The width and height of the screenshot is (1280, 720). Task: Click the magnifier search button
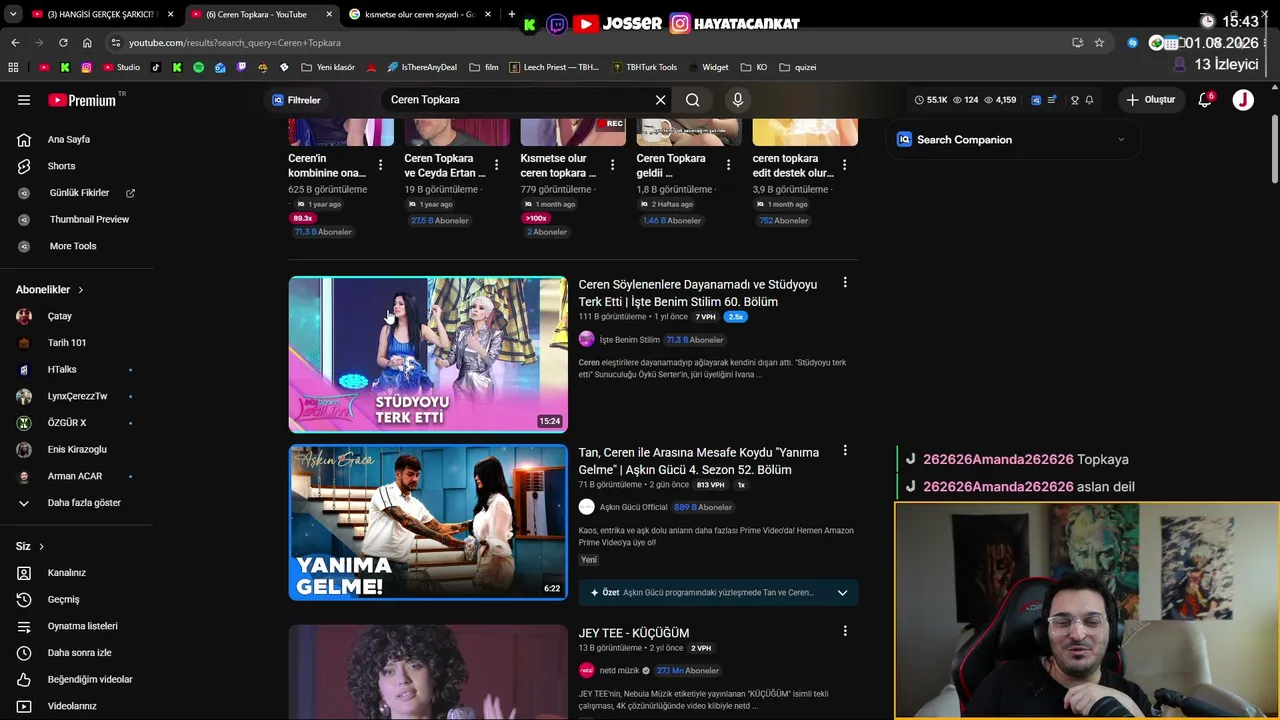692,100
